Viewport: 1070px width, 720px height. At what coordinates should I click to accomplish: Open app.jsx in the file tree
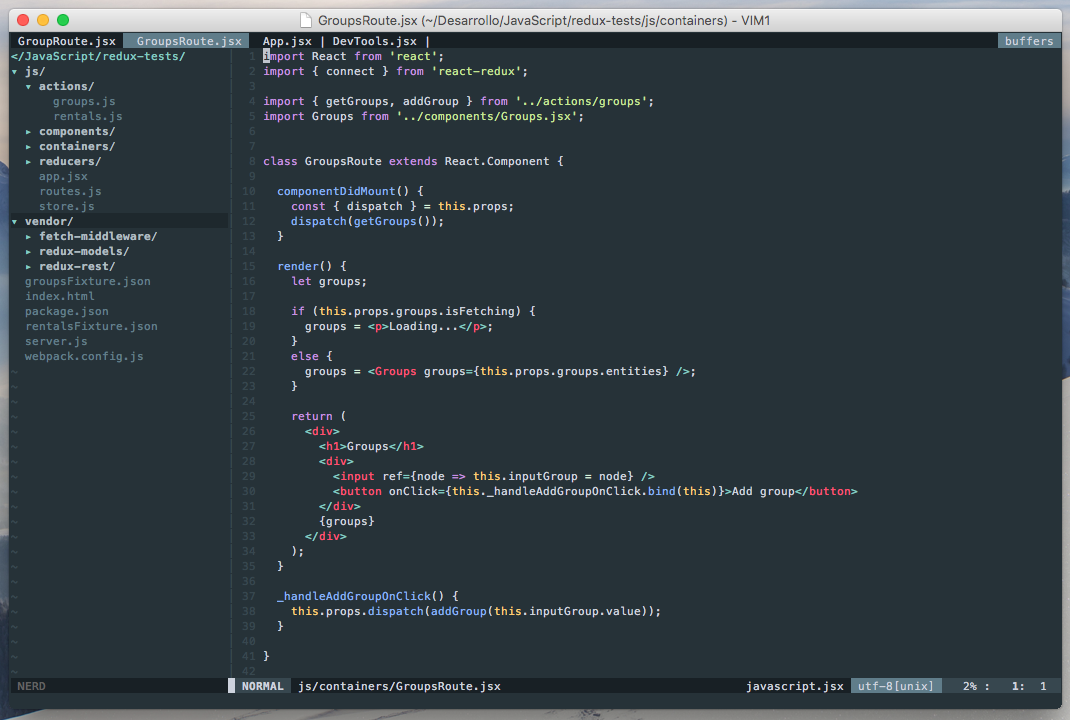coord(63,177)
